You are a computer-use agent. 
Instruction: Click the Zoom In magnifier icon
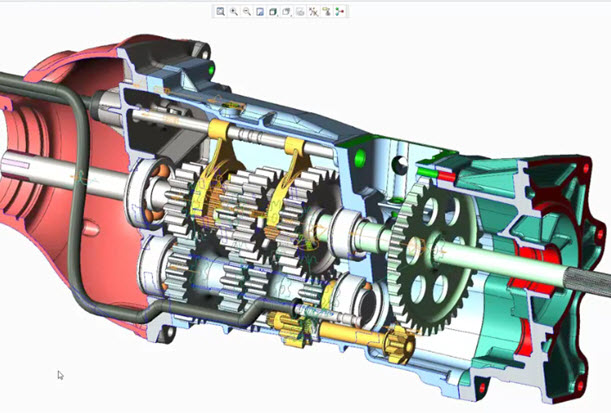(x=234, y=11)
